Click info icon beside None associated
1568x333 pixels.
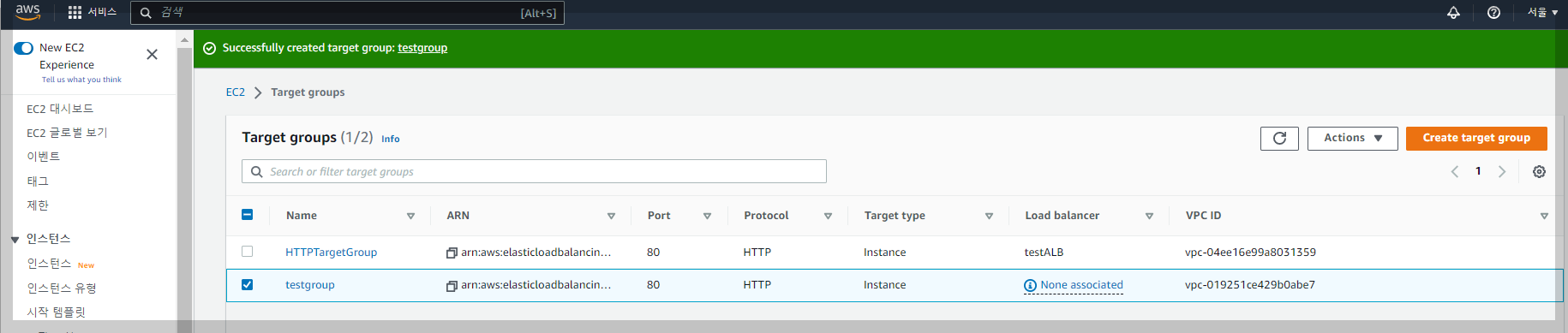[x=1030, y=286]
